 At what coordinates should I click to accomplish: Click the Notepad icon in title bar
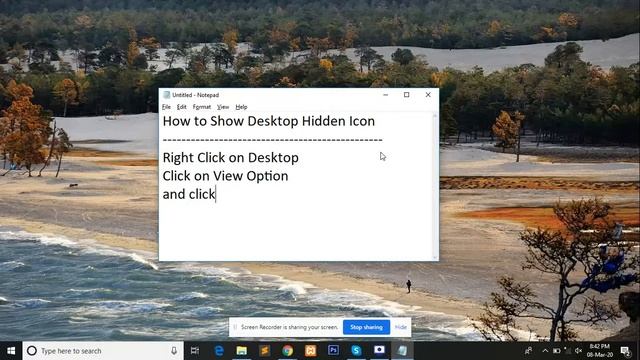(x=167, y=95)
